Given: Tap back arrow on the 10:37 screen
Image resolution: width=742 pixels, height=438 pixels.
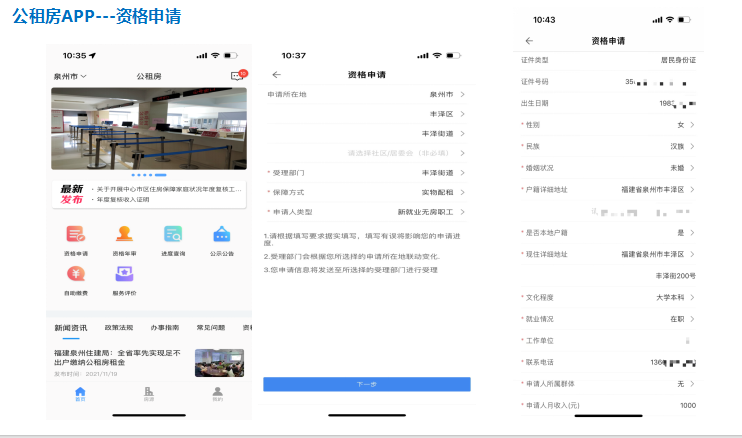Looking at the screenshot, I should (x=277, y=75).
